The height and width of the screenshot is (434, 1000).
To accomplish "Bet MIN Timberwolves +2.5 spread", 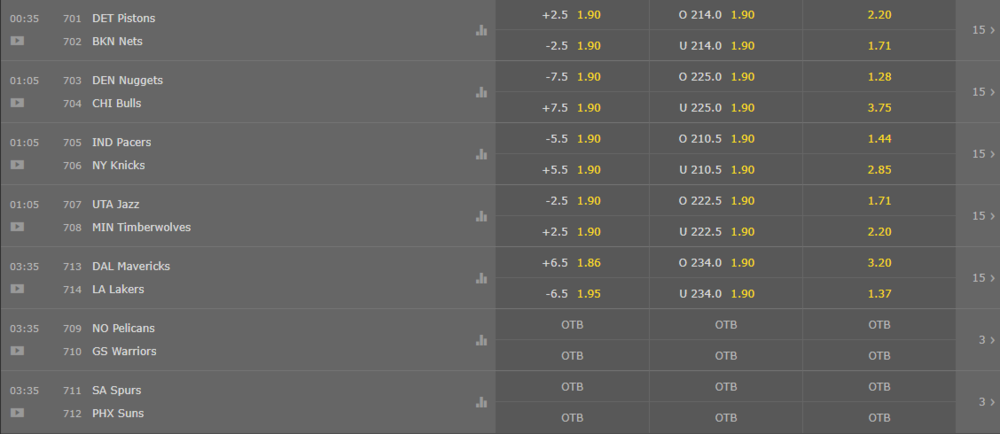I will [x=572, y=231].
